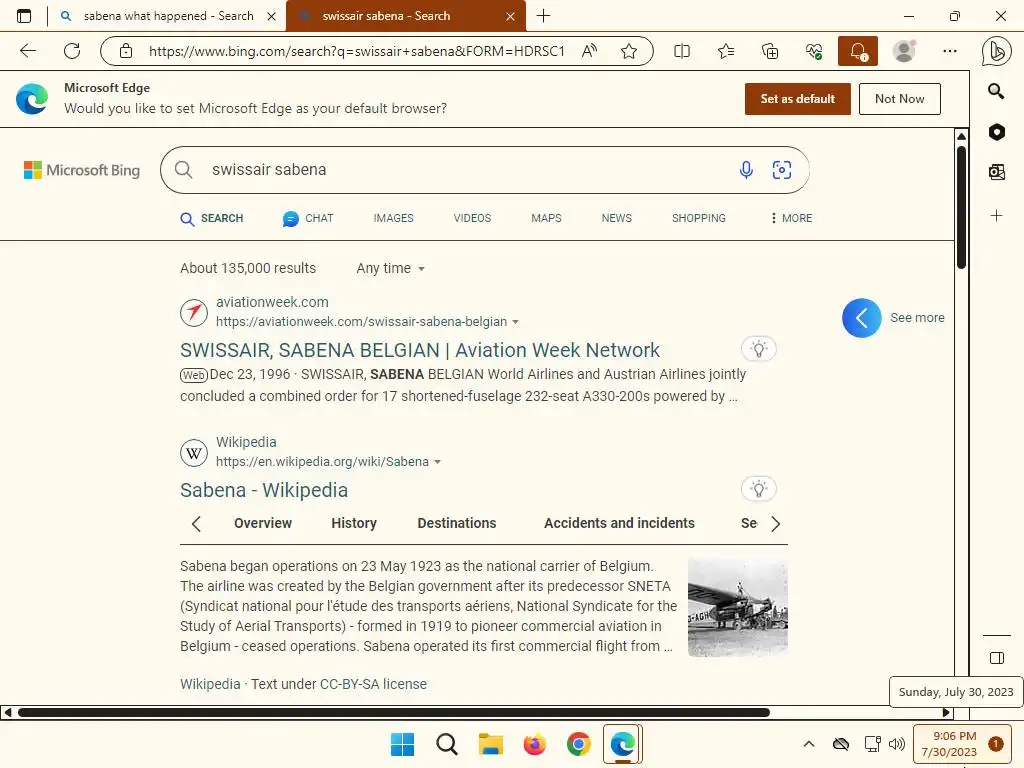Open Microsoft 365 sidebar hexagon icon

997,132
